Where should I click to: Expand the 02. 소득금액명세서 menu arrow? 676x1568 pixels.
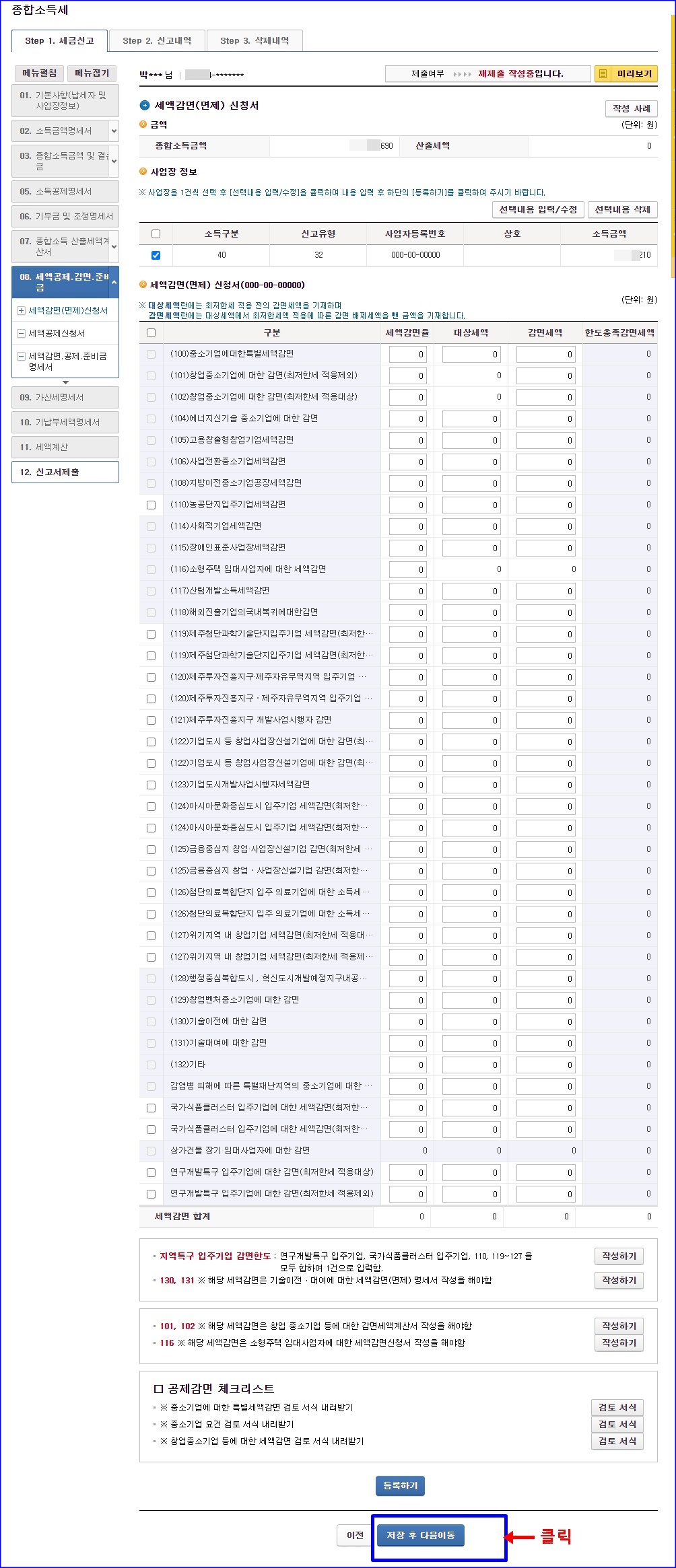pyautogui.click(x=114, y=131)
